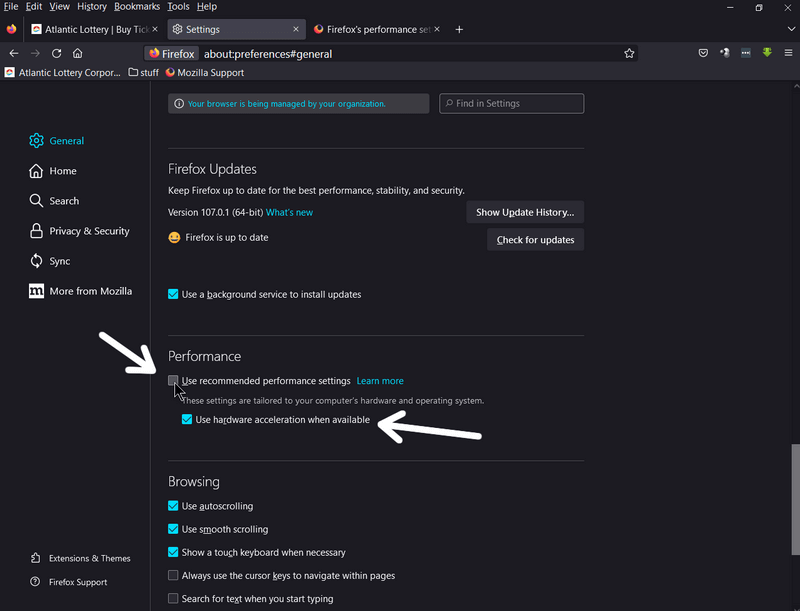This screenshot has height=611, width=800.
Task: Click the account extension icon beside Pocket
Action: click(724, 53)
